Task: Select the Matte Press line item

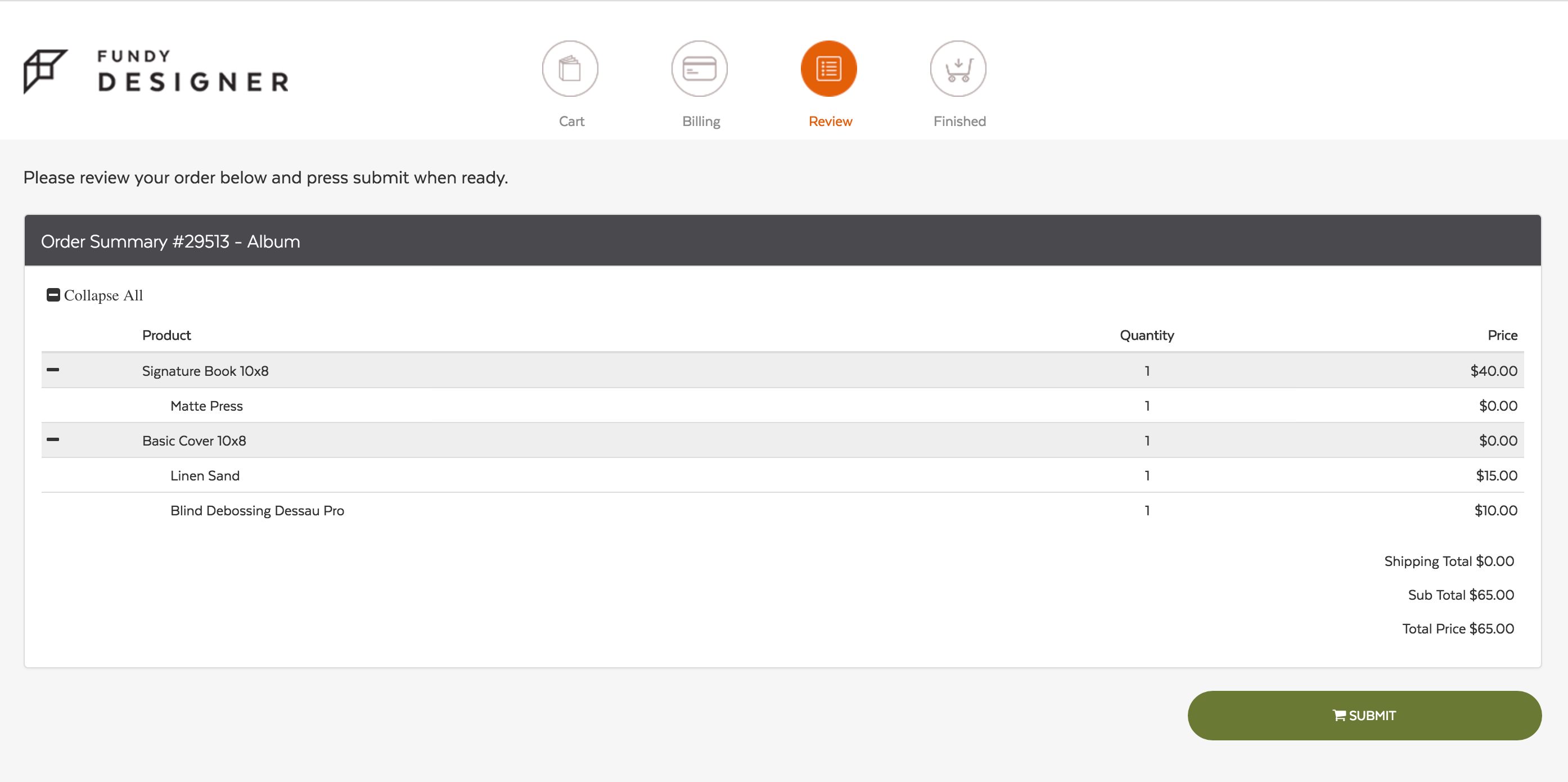Action: [206, 406]
